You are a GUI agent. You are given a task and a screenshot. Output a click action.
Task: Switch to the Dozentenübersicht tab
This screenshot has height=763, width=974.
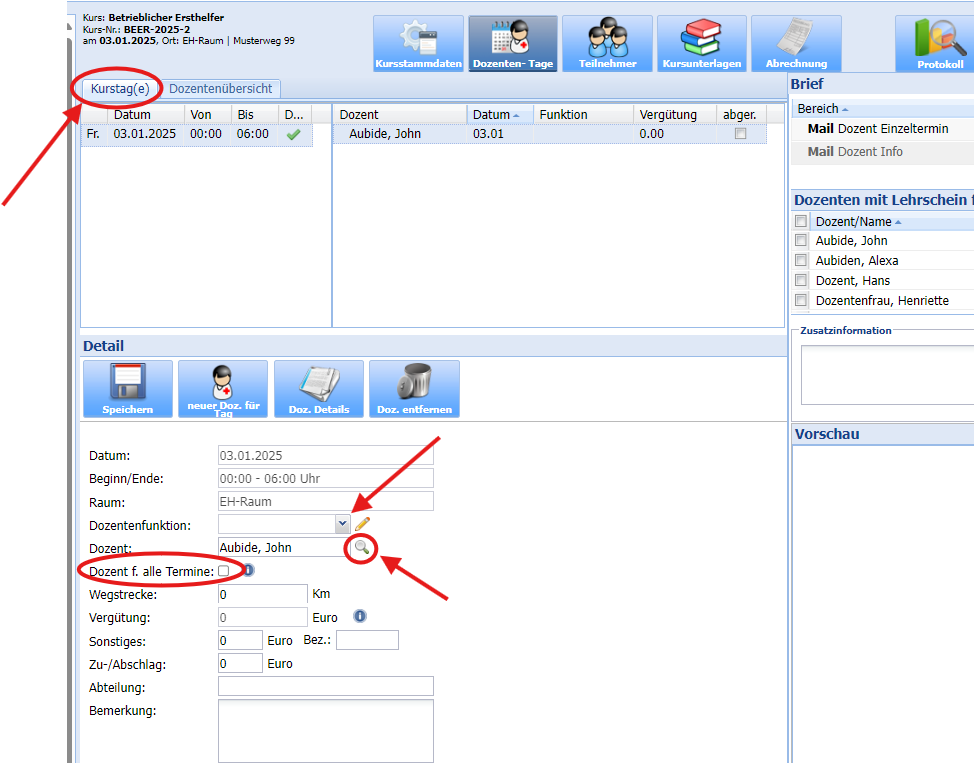[220, 89]
